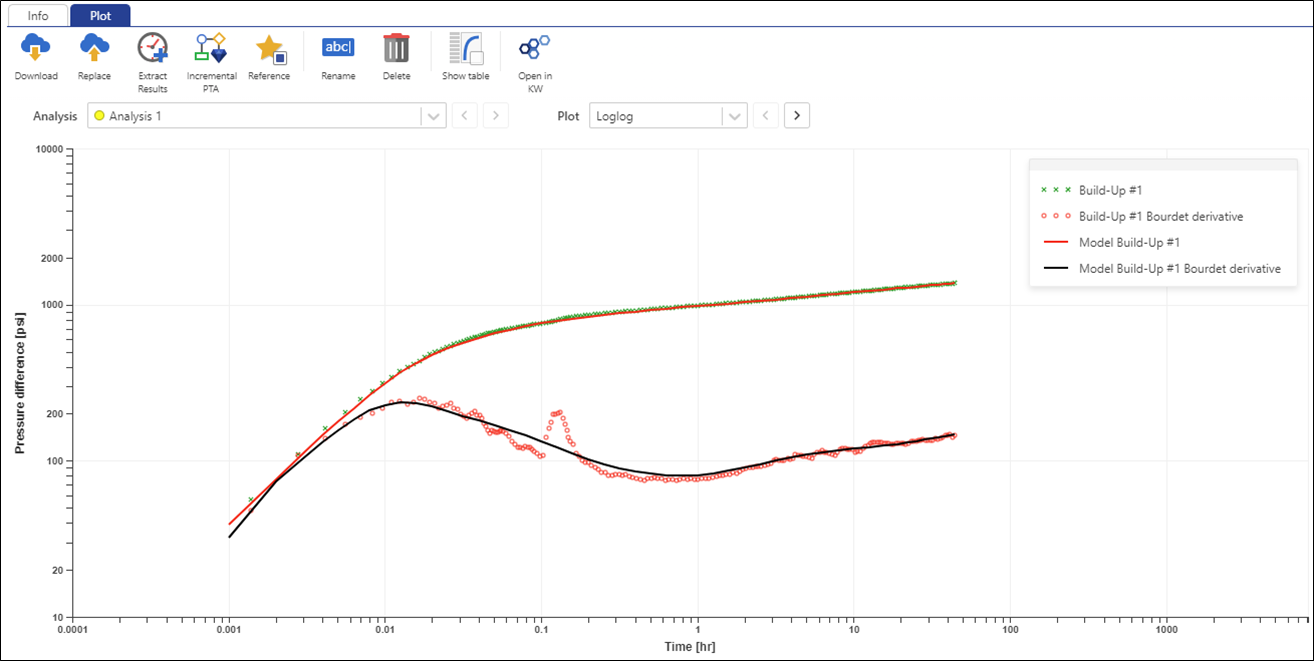The width and height of the screenshot is (1314, 661).
Task: Expand the Analysis dropdown arrow
Action: point(433,116)
